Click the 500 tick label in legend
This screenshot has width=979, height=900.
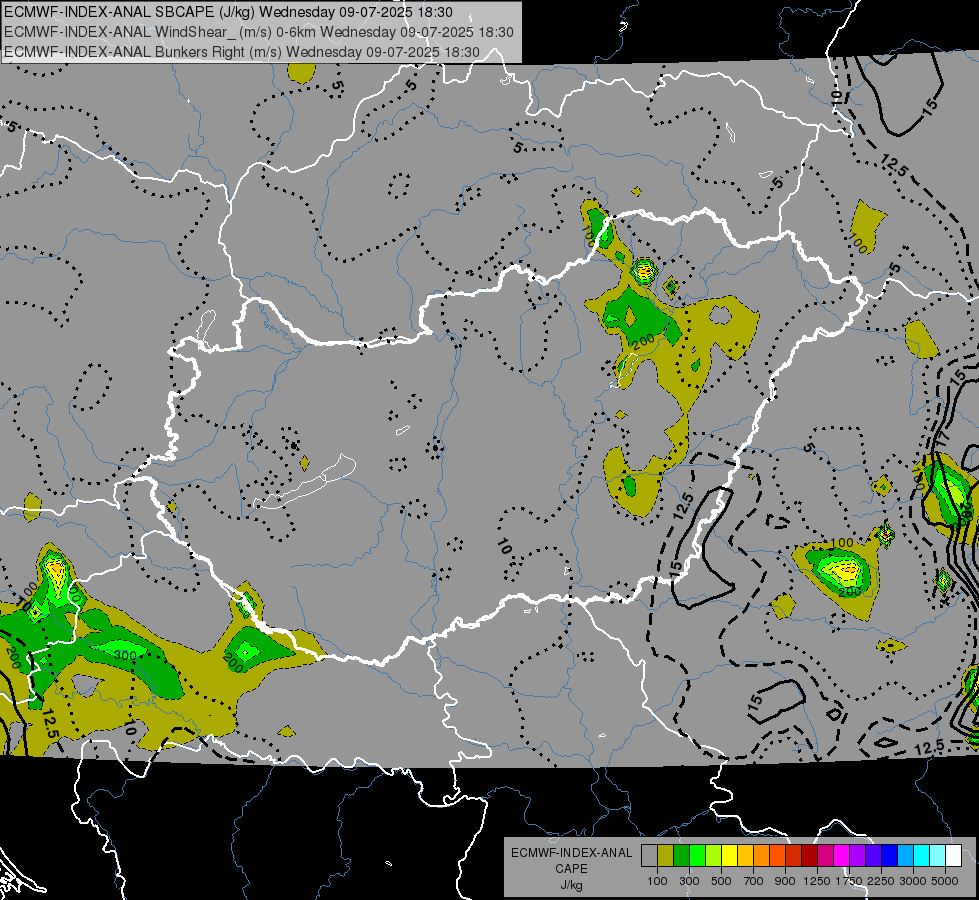pos(721,881)
